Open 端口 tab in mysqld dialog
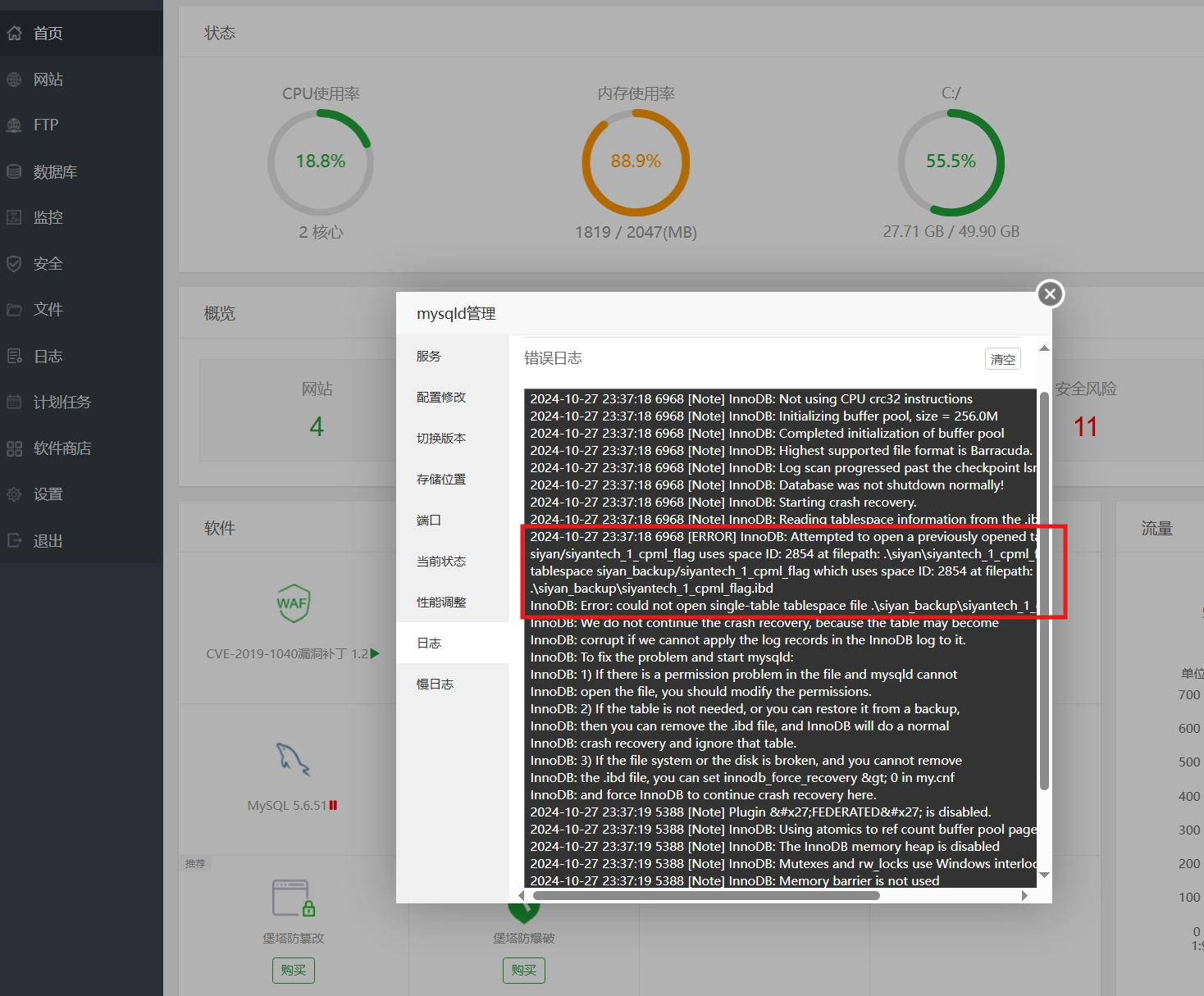The height and width of the screenshot is (996, 1204). click(453, 521)
